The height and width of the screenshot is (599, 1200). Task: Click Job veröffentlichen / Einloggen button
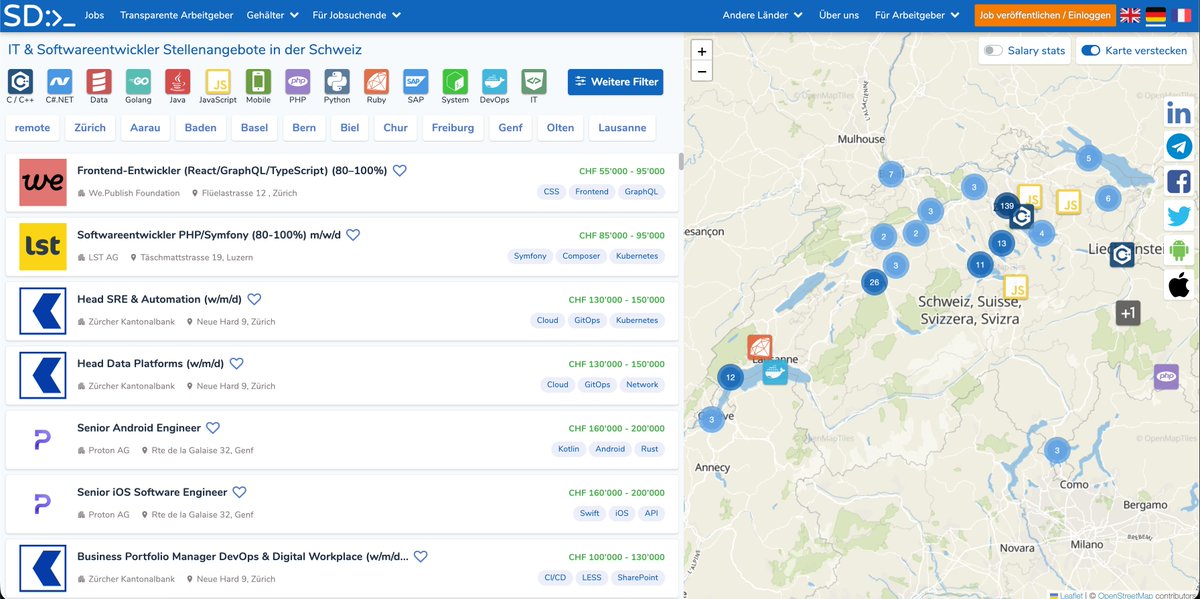pos(1045,15)
